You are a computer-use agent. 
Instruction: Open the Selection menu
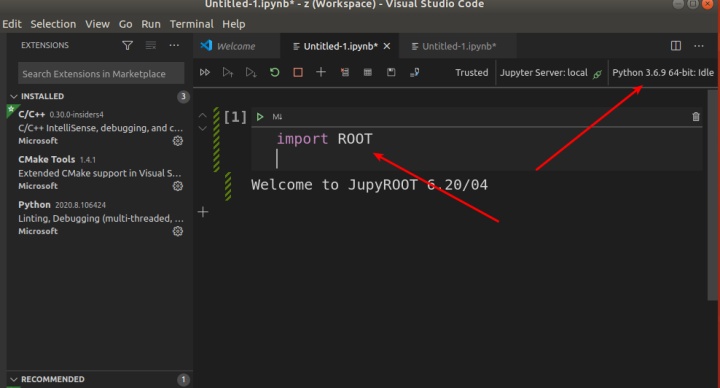coord(53,24)
